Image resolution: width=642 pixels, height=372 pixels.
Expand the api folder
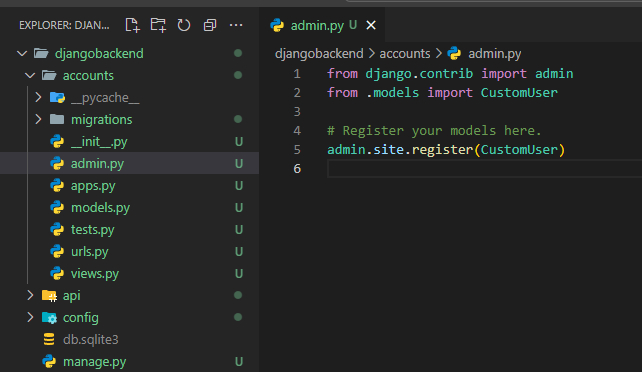tap(30, 295)
